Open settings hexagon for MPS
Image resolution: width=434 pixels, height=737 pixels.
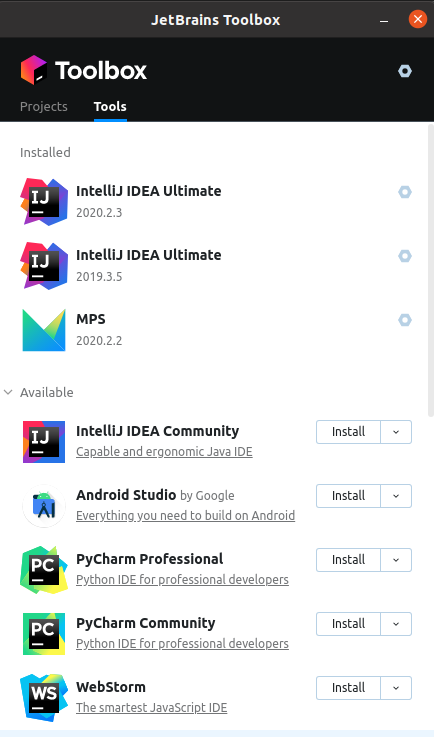click(x=405, y=320)
